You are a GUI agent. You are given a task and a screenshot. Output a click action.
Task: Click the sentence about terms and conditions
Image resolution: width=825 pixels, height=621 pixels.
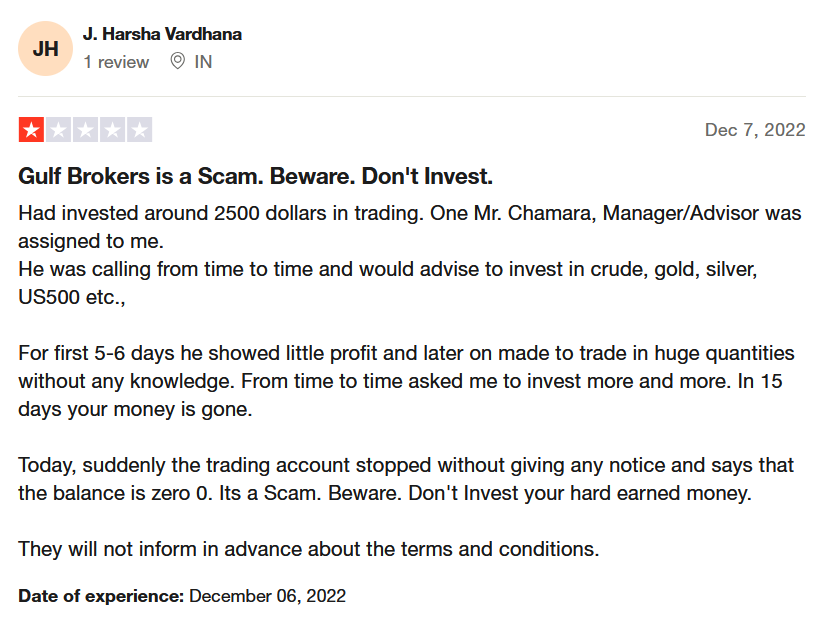tap(309, 549)
